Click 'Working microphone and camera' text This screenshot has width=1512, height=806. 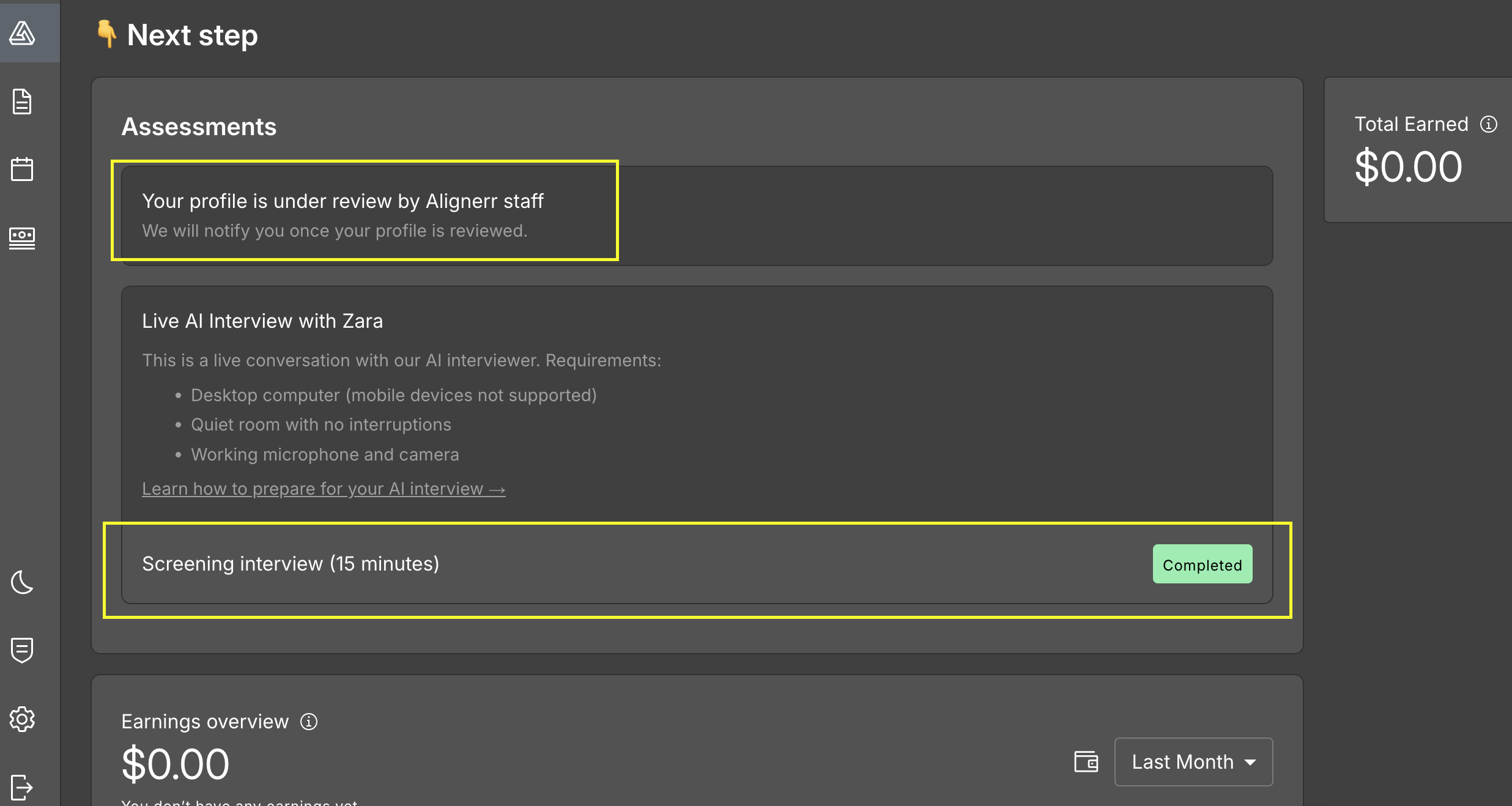[325, 454]
